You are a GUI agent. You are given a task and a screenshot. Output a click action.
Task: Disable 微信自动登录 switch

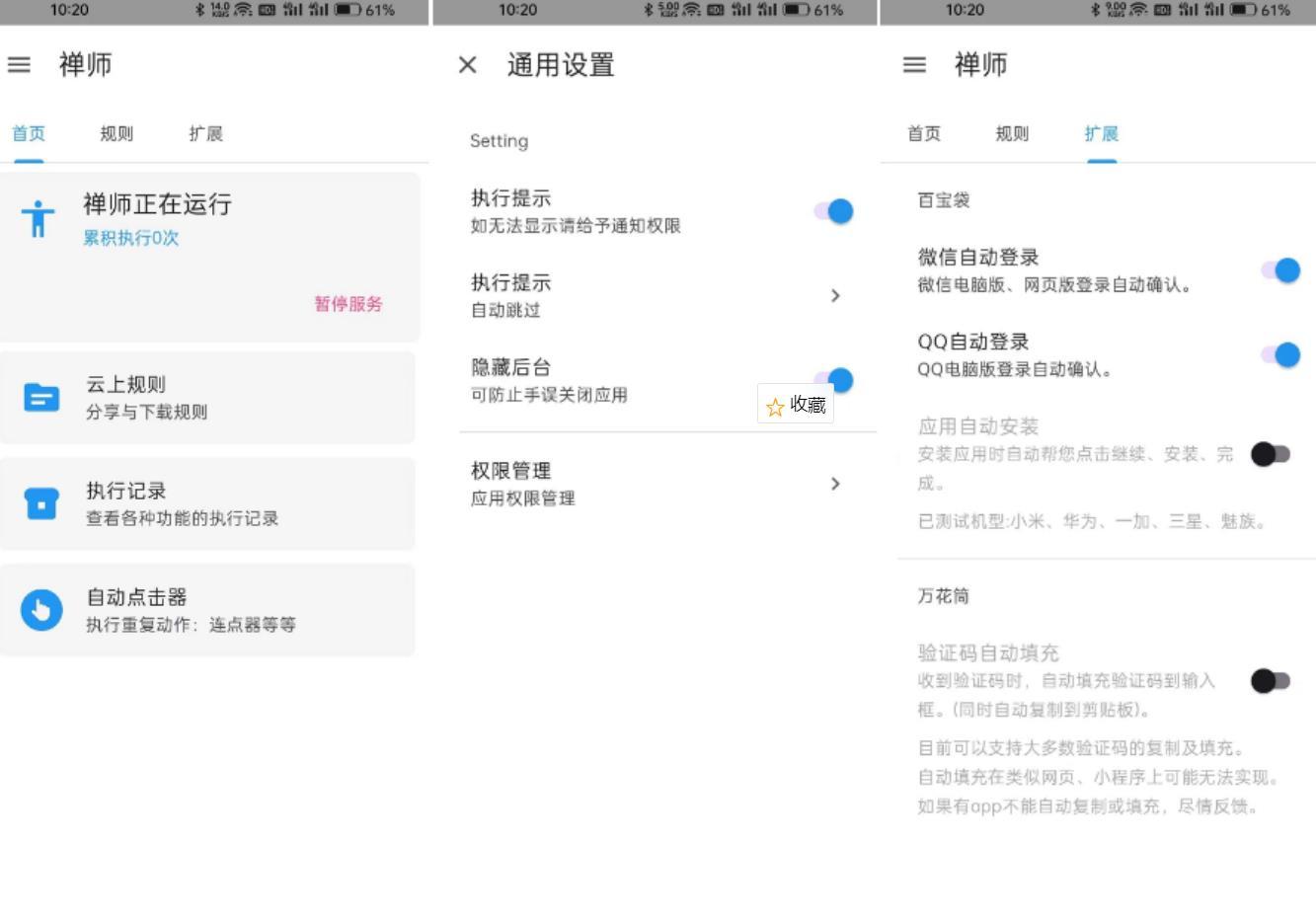(1280, 270)
